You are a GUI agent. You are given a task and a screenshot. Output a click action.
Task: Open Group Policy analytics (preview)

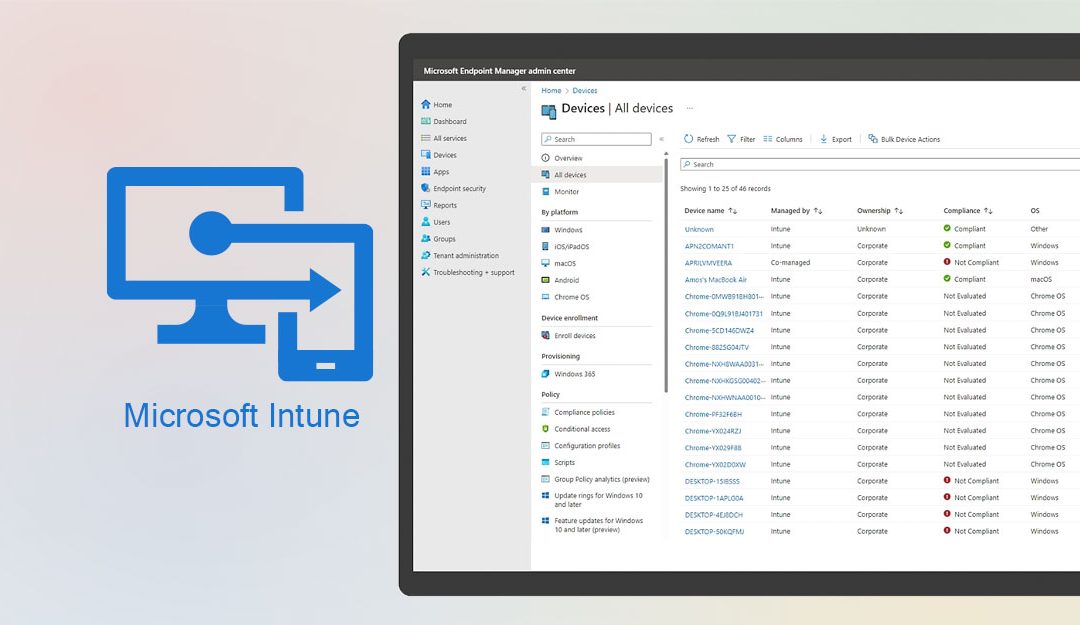point(595,479)
